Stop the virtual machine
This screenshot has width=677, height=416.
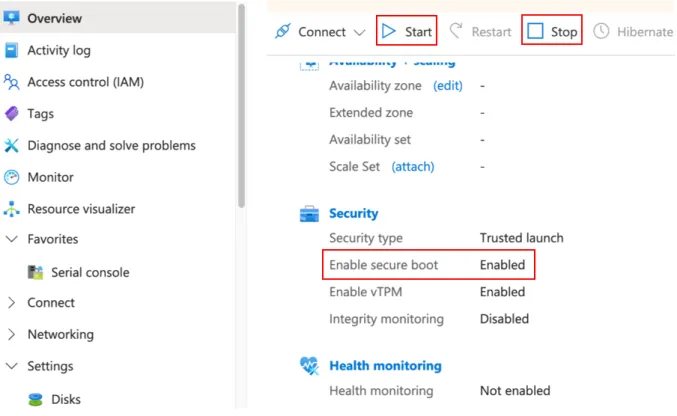click(x=551, y=31)
